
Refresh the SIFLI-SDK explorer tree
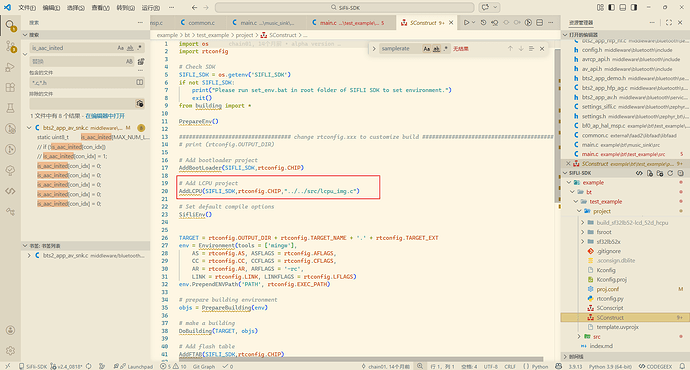(670, 173)
